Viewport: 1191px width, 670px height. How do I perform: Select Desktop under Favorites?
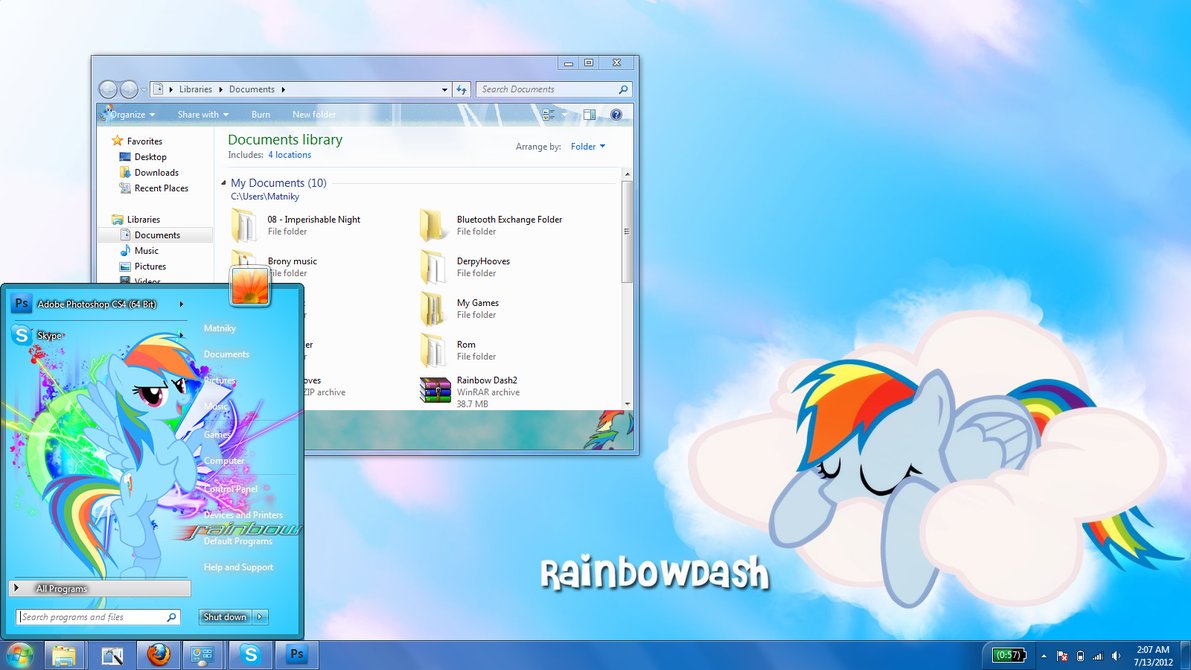point(150,156)
